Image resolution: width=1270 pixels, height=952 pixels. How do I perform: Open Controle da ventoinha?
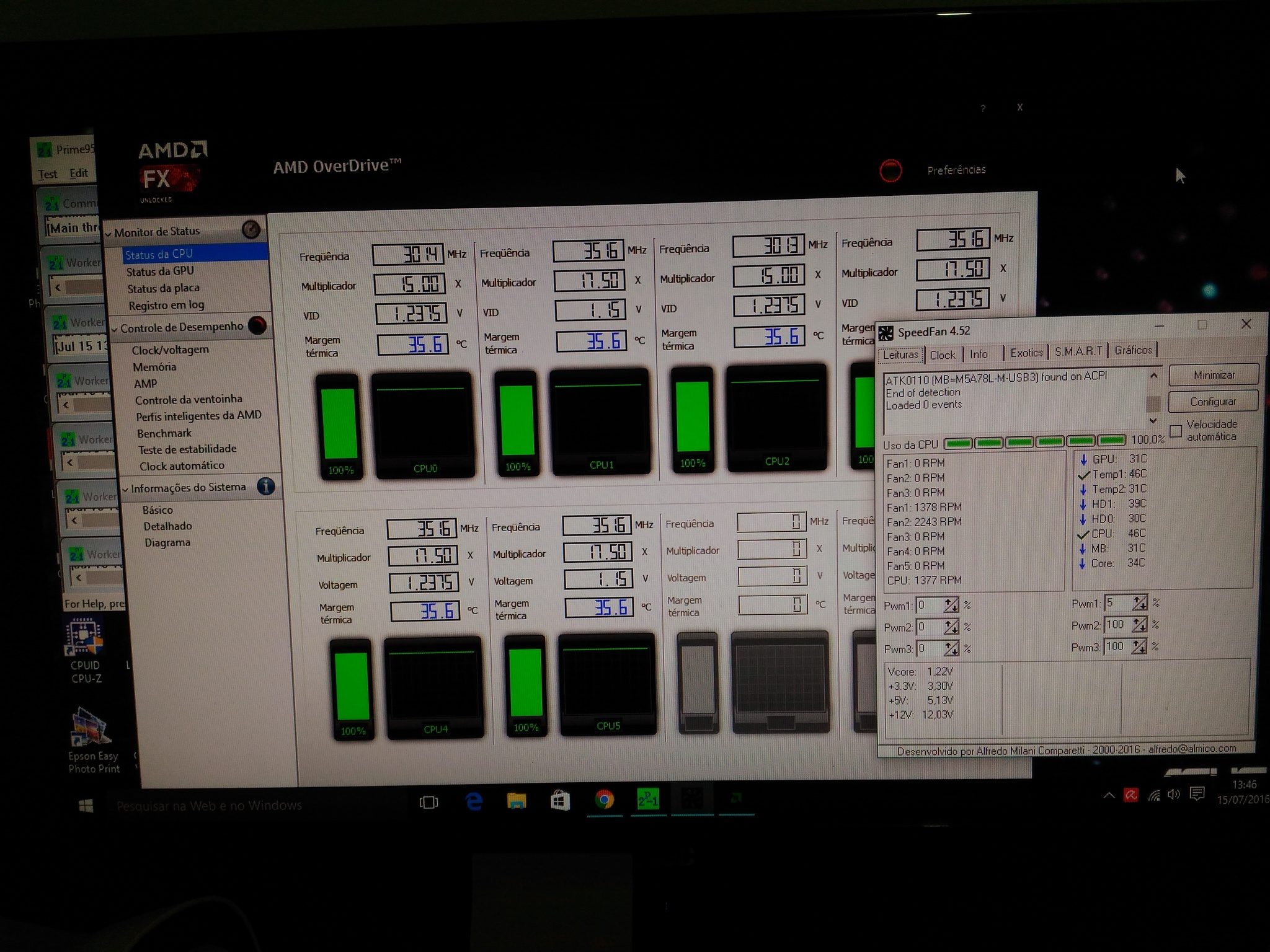click(189, 400)
